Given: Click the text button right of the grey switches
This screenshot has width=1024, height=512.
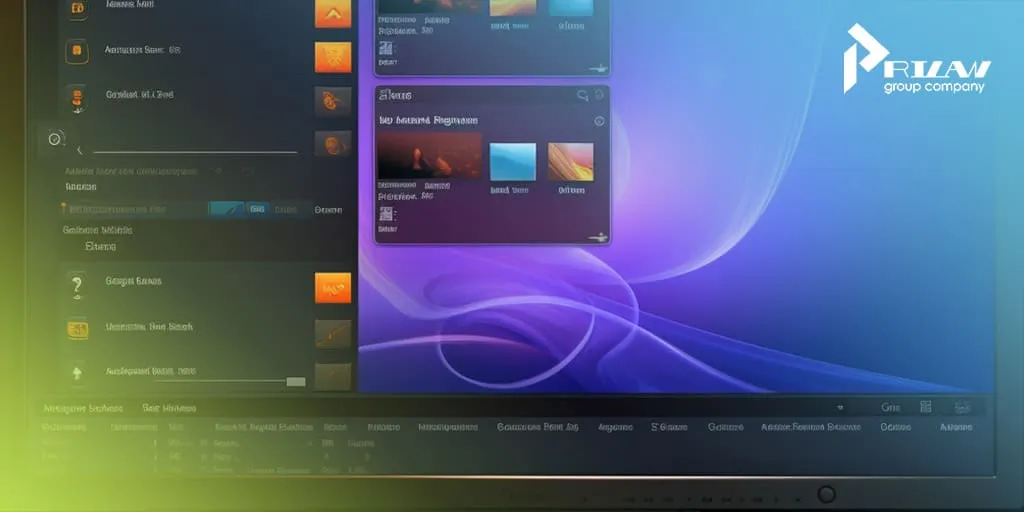Looking at the screenshot, I should coord(328,210).
